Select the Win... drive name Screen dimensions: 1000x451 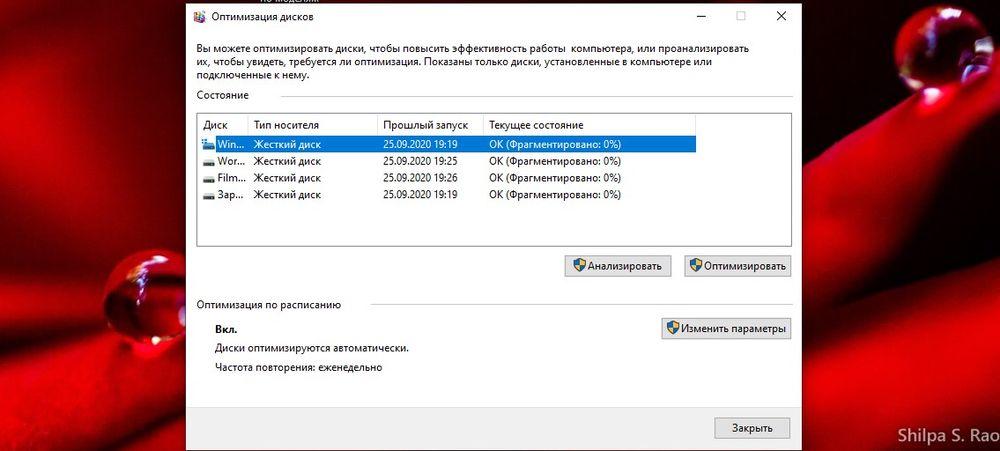pyautogui.click(x=230, y=144)
